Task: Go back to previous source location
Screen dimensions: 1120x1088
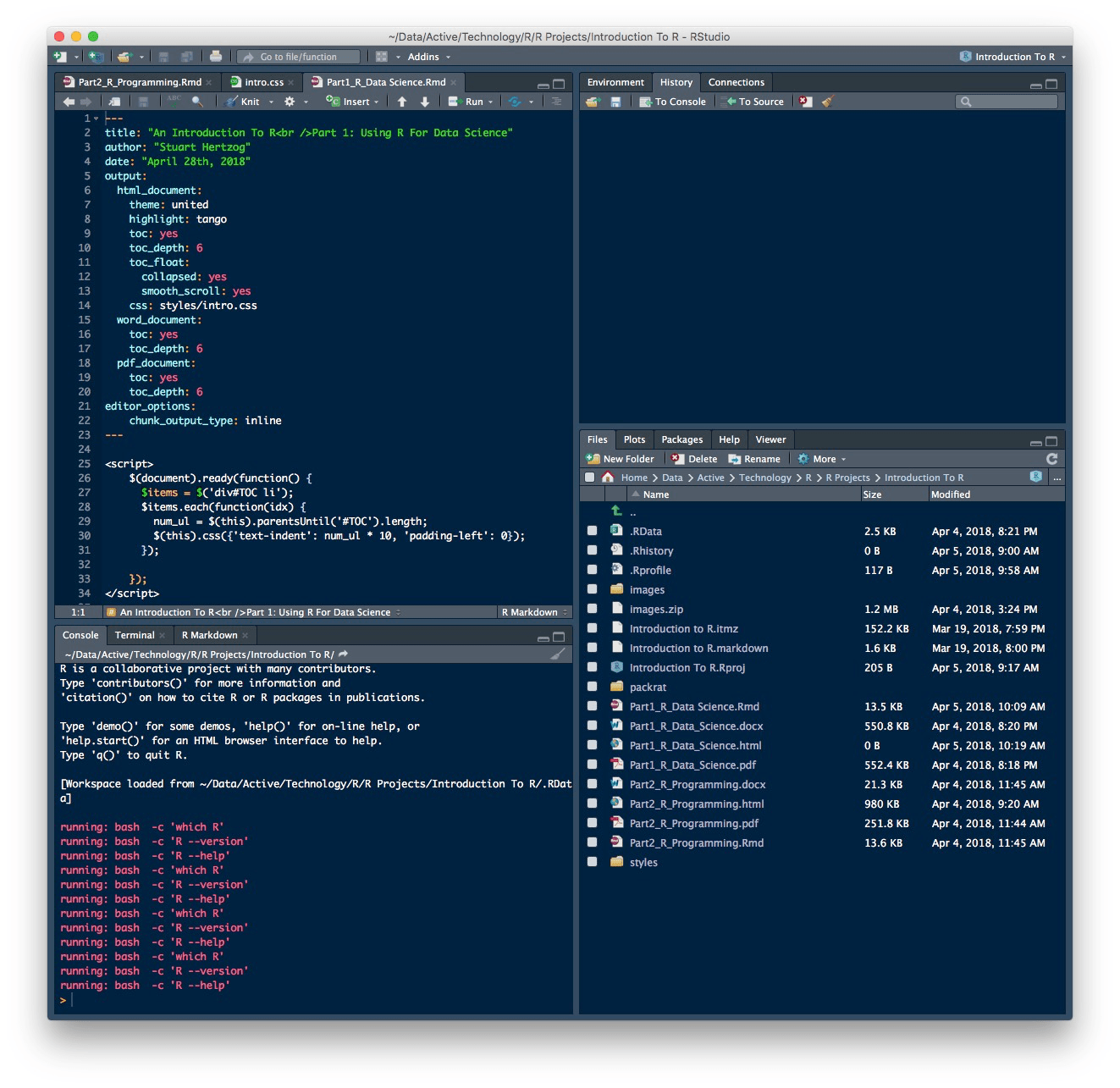Action: coord(68,102)
